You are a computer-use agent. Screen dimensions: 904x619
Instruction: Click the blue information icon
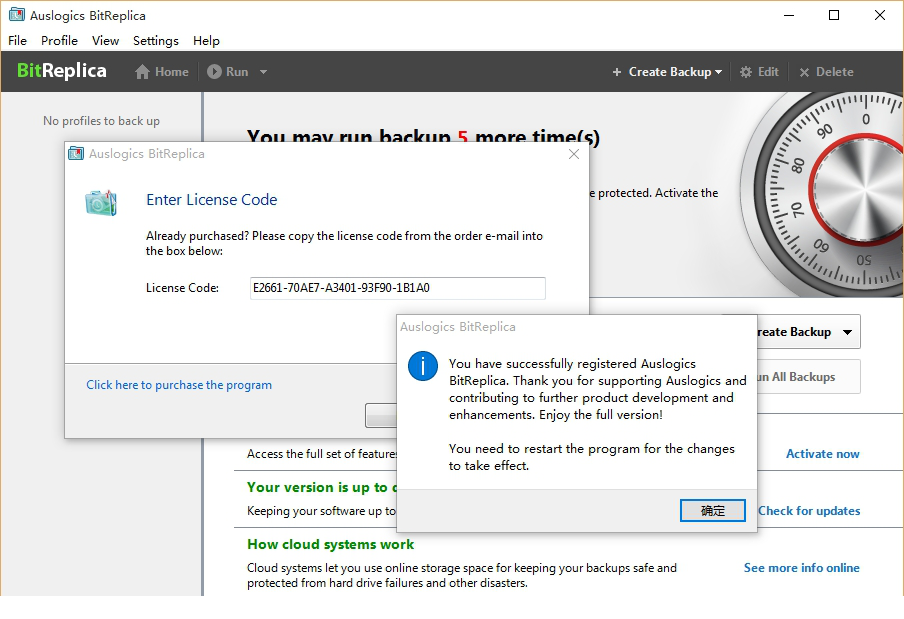coord(423,366)
